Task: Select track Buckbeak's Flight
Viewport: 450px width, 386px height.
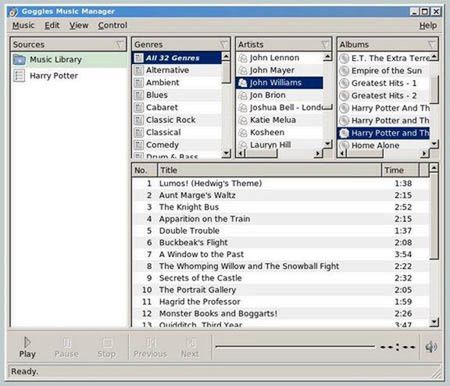Action: pyautogui.click(x=281, y=243)
